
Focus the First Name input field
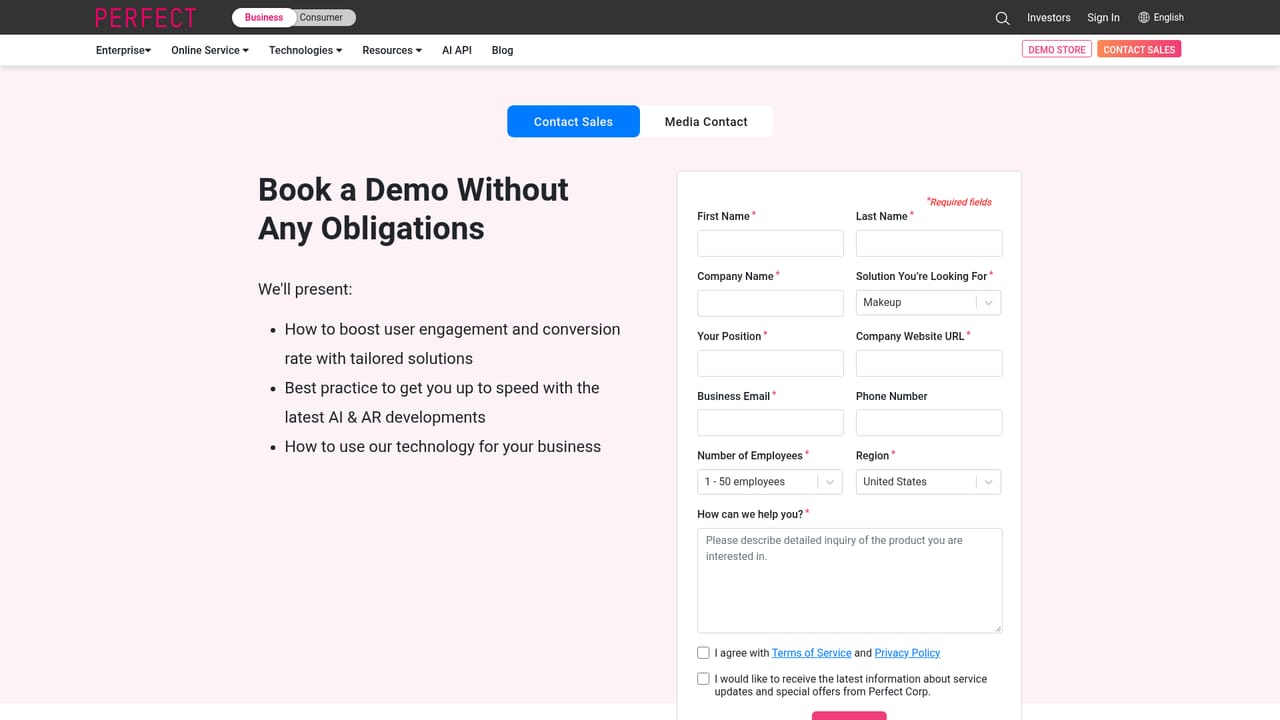tap(770, 243)
